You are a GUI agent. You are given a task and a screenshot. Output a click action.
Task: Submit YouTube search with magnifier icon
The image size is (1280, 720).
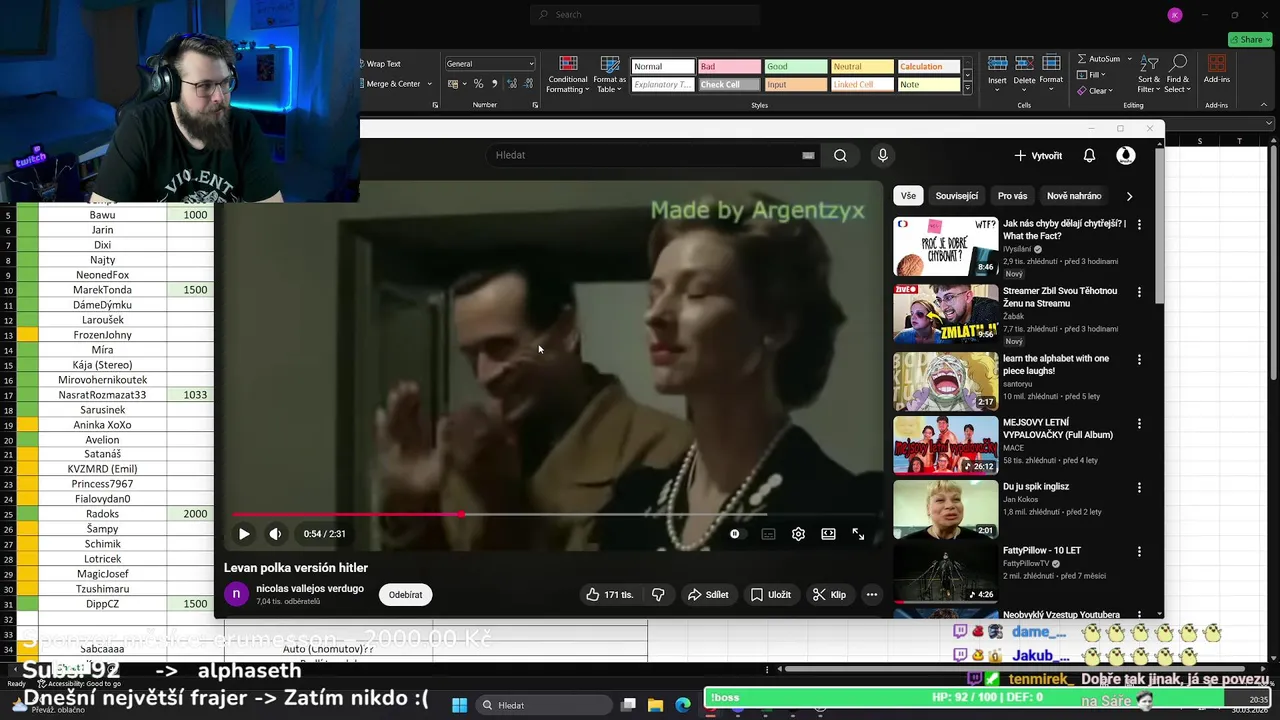(x=840, y=155)
